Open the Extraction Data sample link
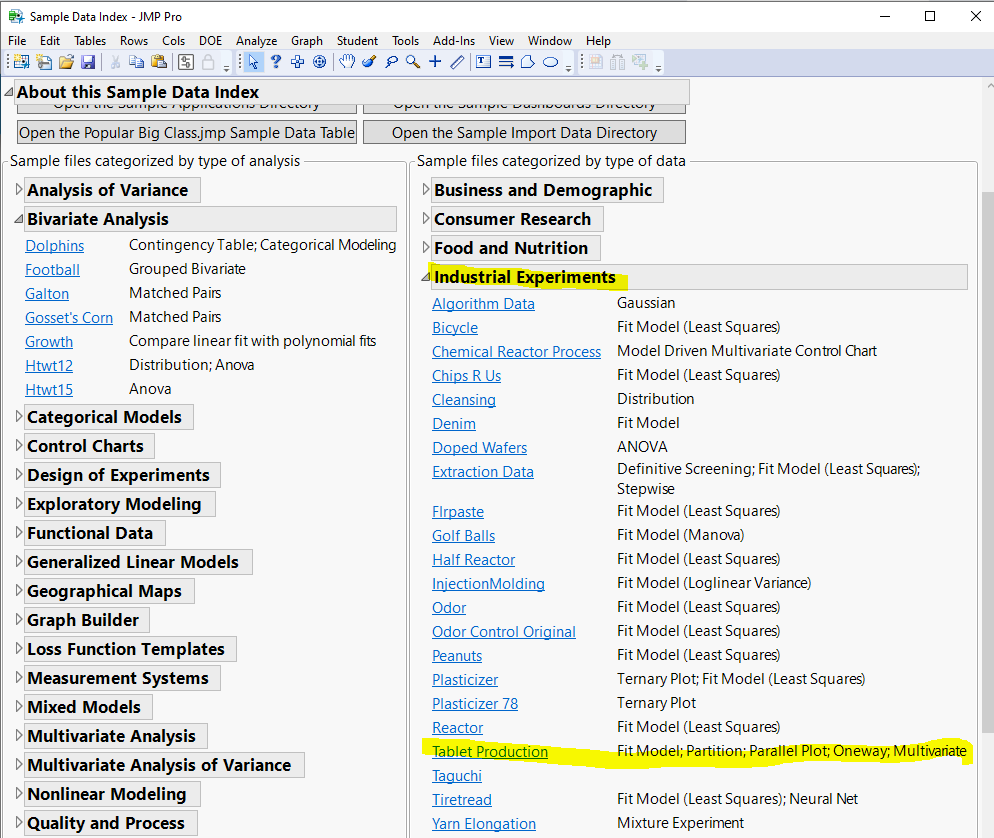 point(483,472)
